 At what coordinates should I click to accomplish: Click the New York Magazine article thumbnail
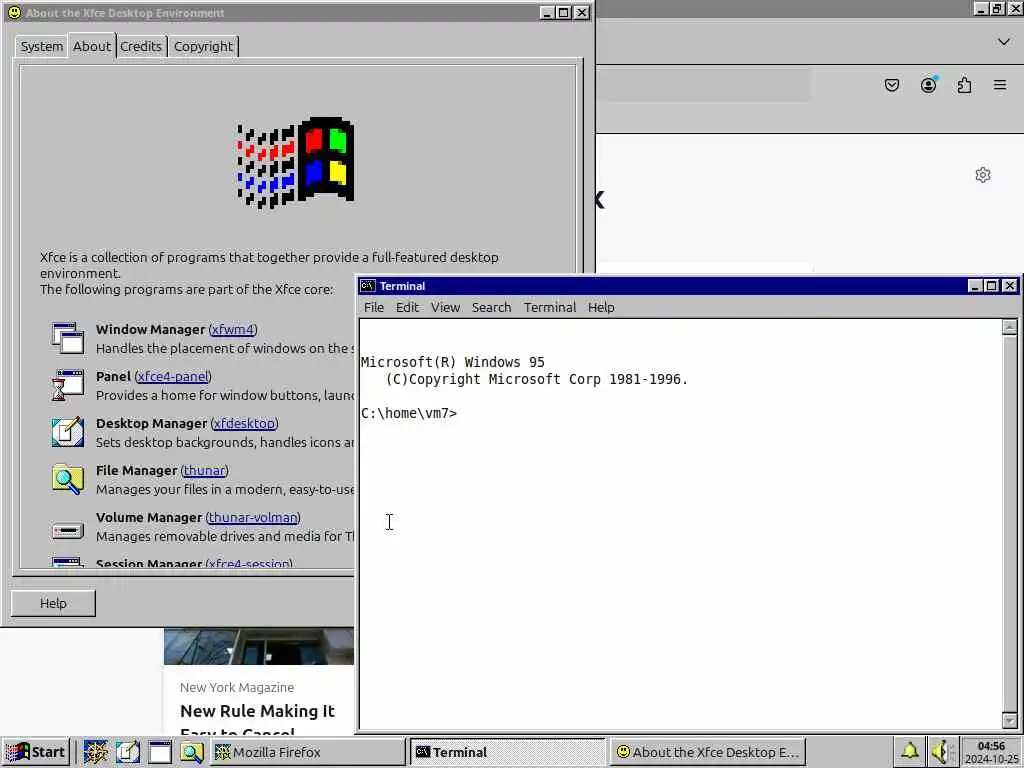(259, 647)
